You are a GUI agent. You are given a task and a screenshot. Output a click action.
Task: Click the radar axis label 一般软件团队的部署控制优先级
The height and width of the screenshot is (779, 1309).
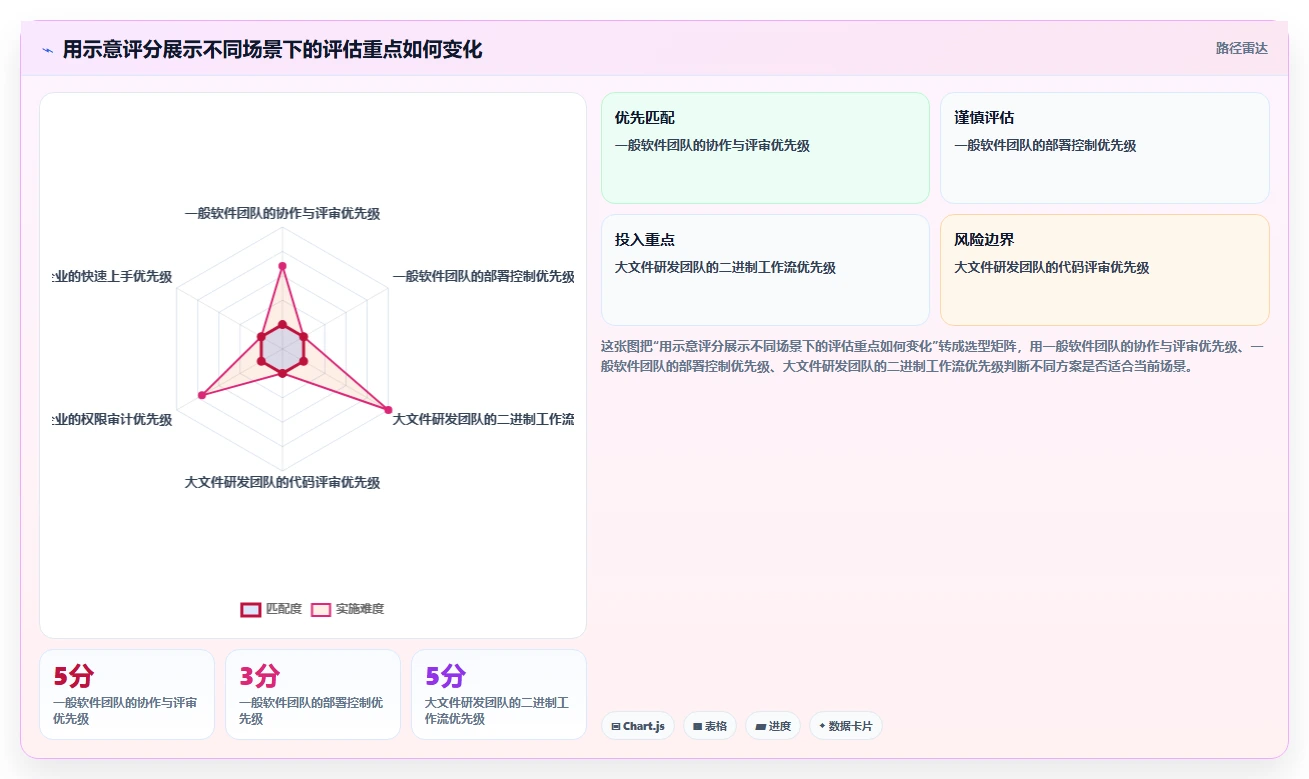click(484, 277)
